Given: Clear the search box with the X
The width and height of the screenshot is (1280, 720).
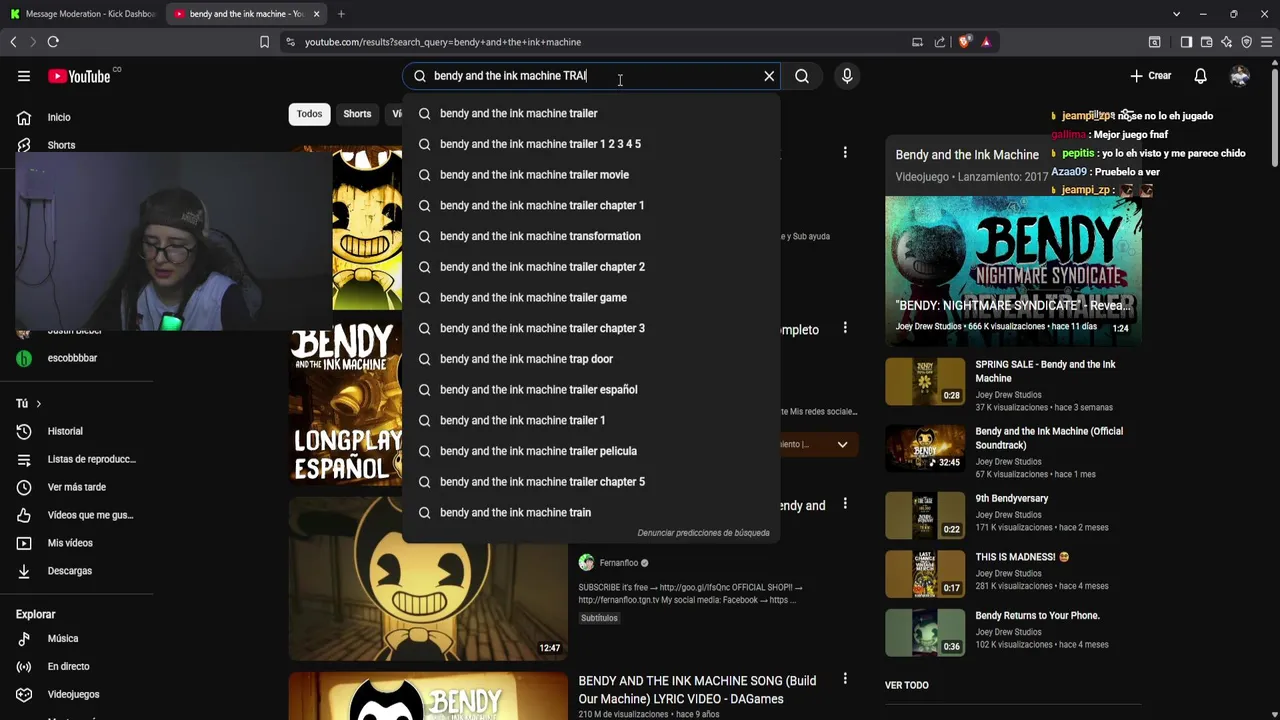Looking at the screenshot, I should [769, 76].
